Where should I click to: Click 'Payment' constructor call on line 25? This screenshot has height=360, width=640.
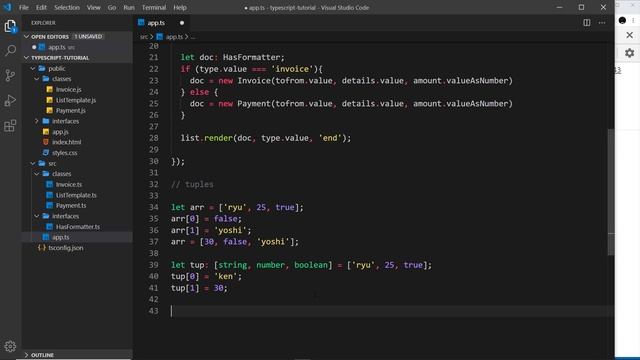pyautogui.click(x=254, y=104)
